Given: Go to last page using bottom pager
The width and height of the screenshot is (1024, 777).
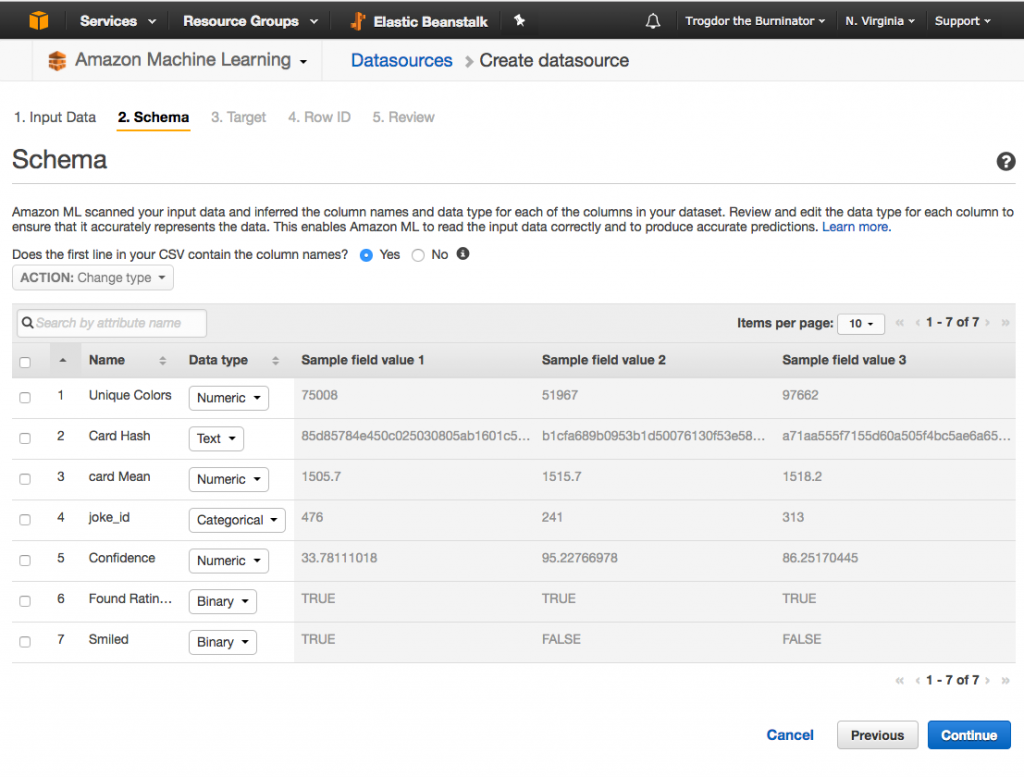Looking at the screenshot, I should (1005, 680).
